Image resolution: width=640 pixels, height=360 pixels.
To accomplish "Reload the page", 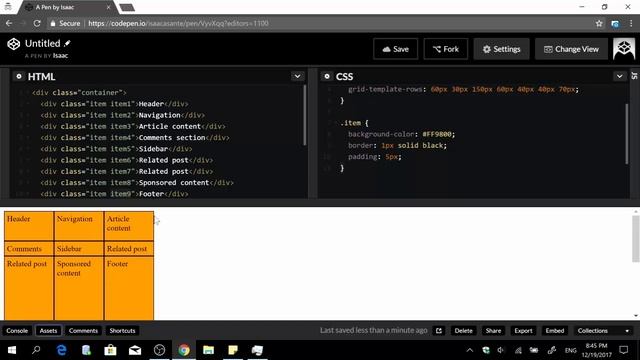I will pos(37,23).
